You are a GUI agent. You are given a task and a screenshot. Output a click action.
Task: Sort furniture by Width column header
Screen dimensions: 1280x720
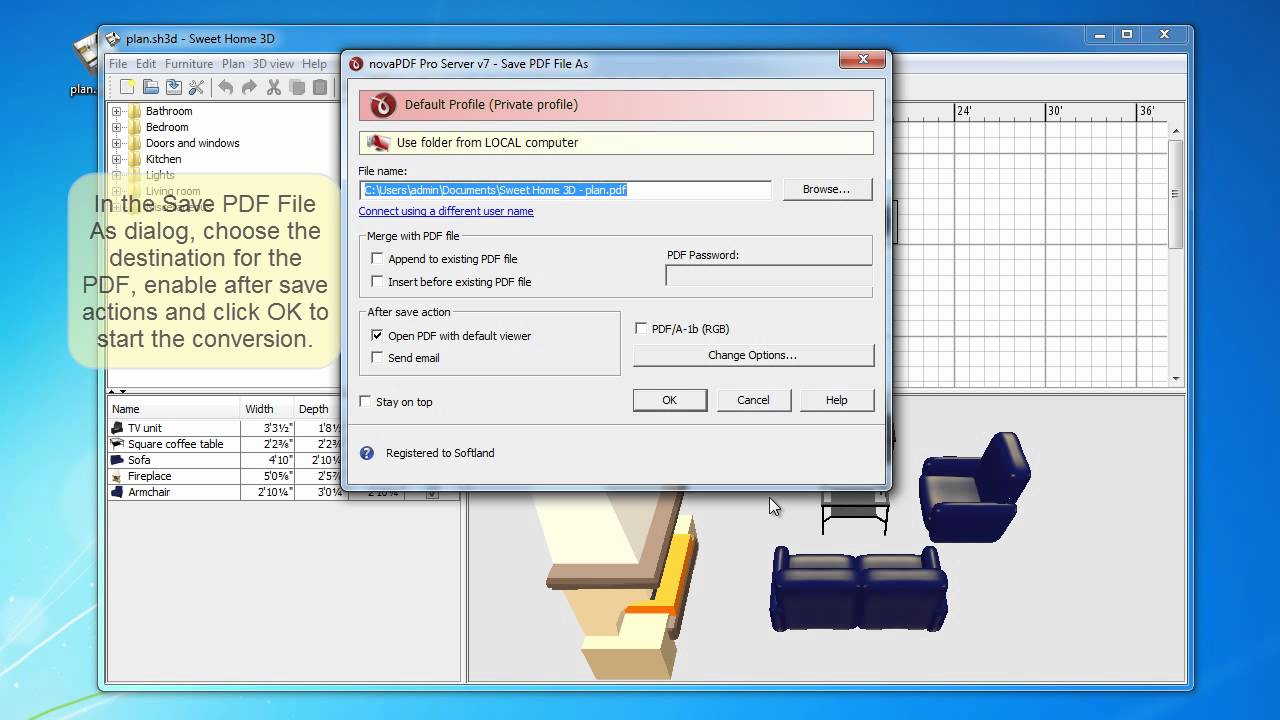point(268,409)
